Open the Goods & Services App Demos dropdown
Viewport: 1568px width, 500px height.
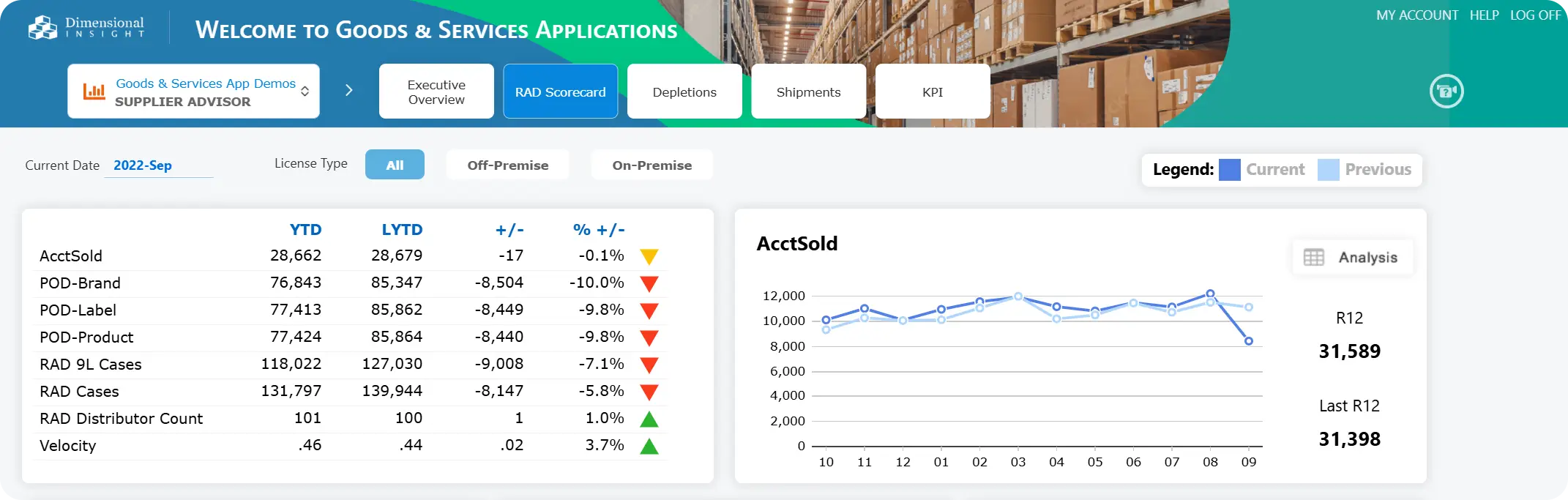(193, 92)
